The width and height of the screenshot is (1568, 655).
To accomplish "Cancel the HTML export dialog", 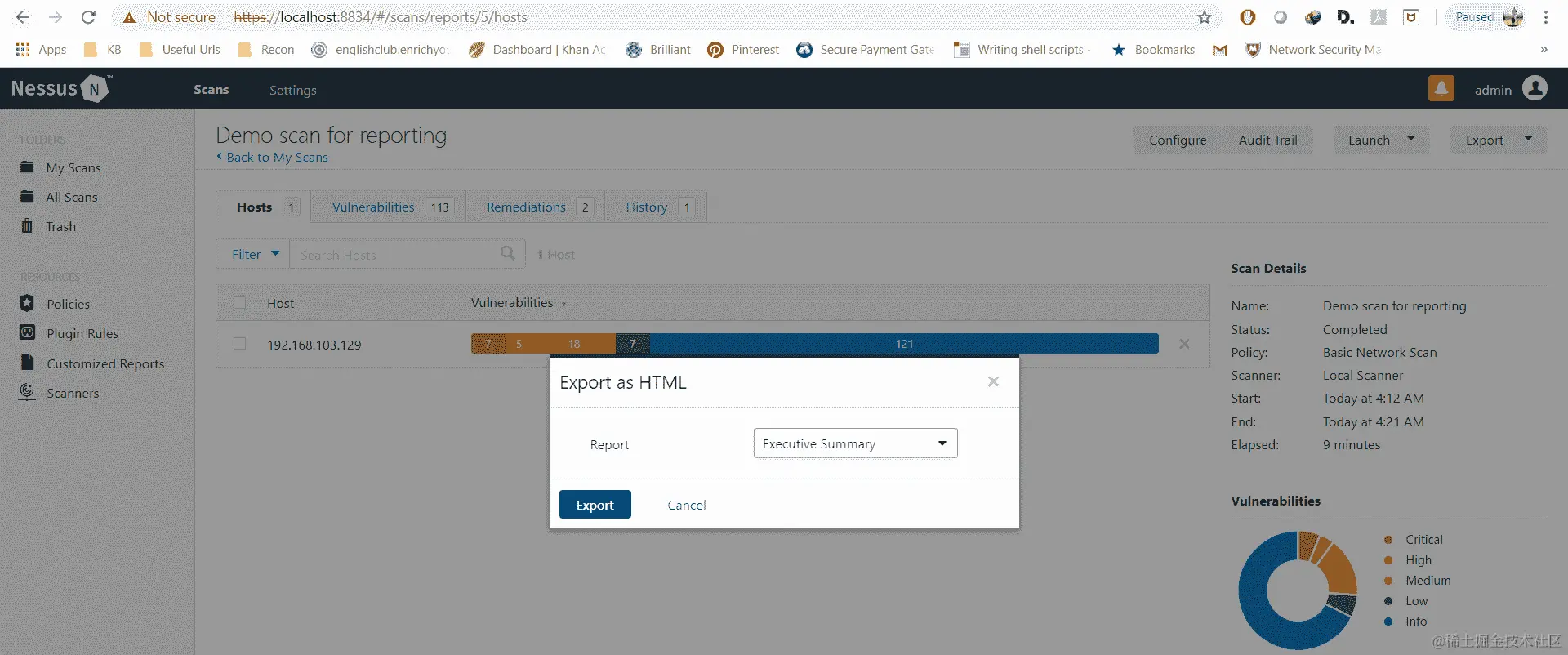I will 686,505.
